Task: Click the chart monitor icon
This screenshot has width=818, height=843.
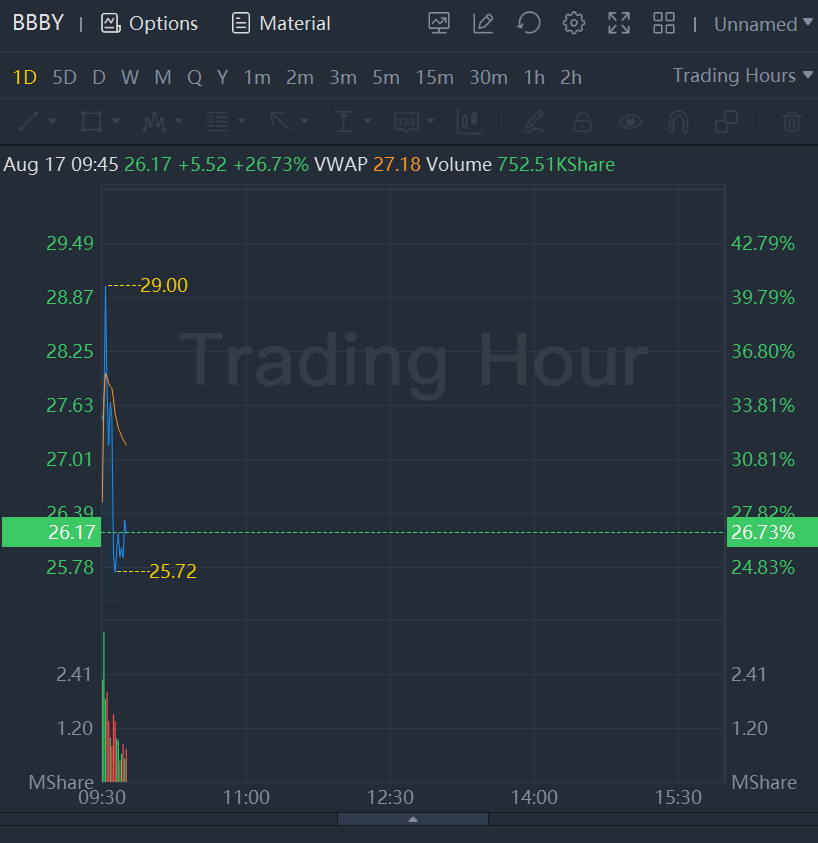Action: click(x=439, y=23)
